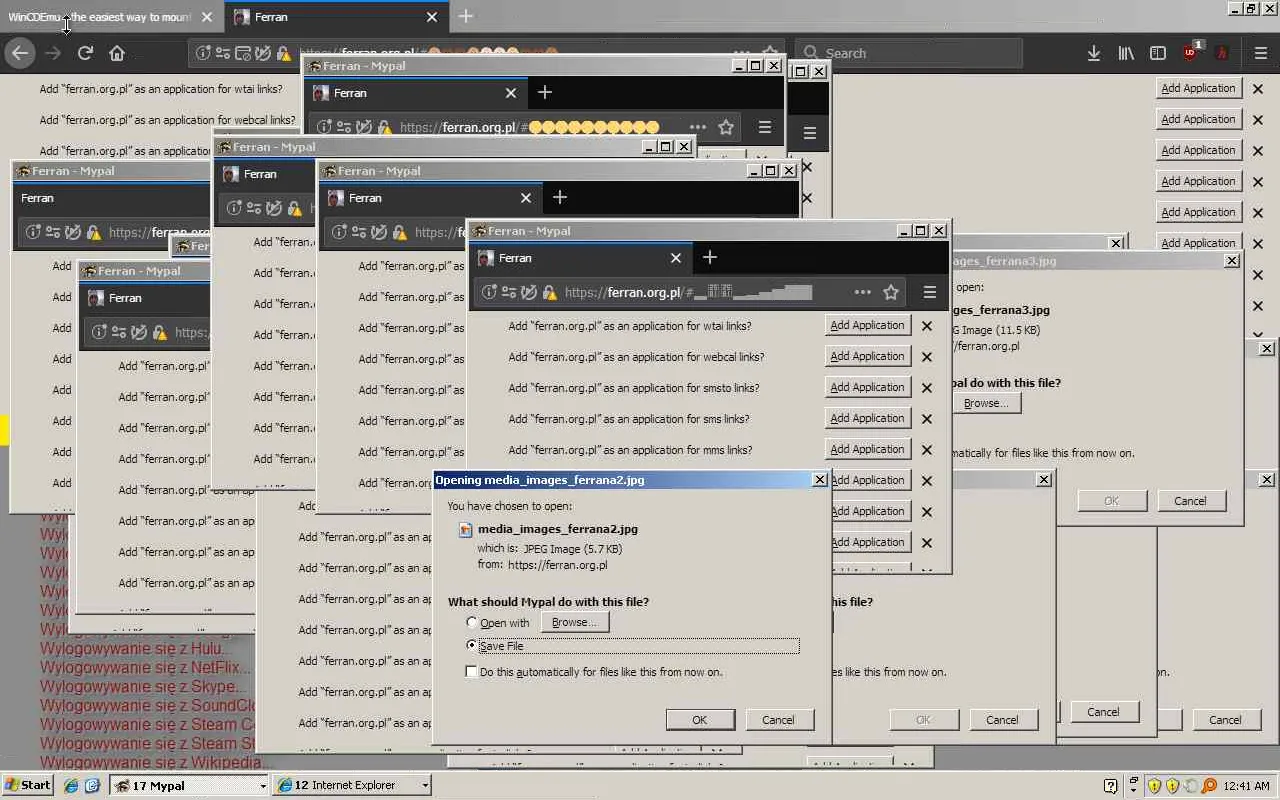Open the Home page in the main window
This screenshot has width=1280, height=800.
[117, 53]
